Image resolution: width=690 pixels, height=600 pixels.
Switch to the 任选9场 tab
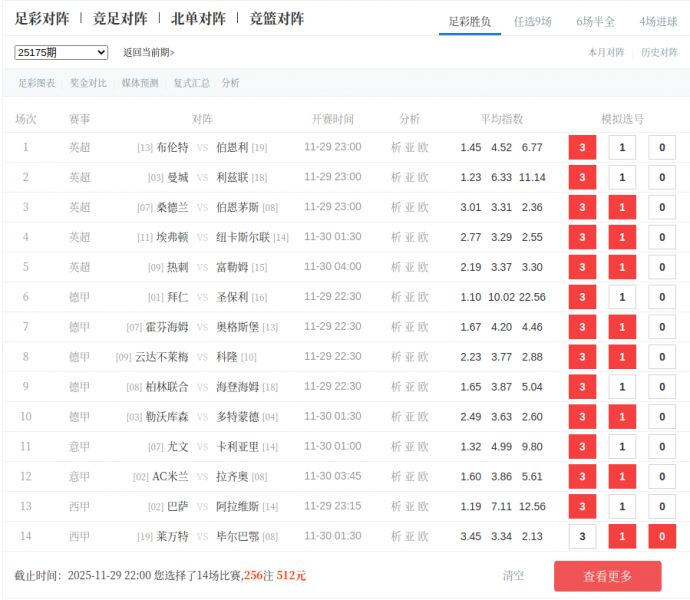click(532, 21)
